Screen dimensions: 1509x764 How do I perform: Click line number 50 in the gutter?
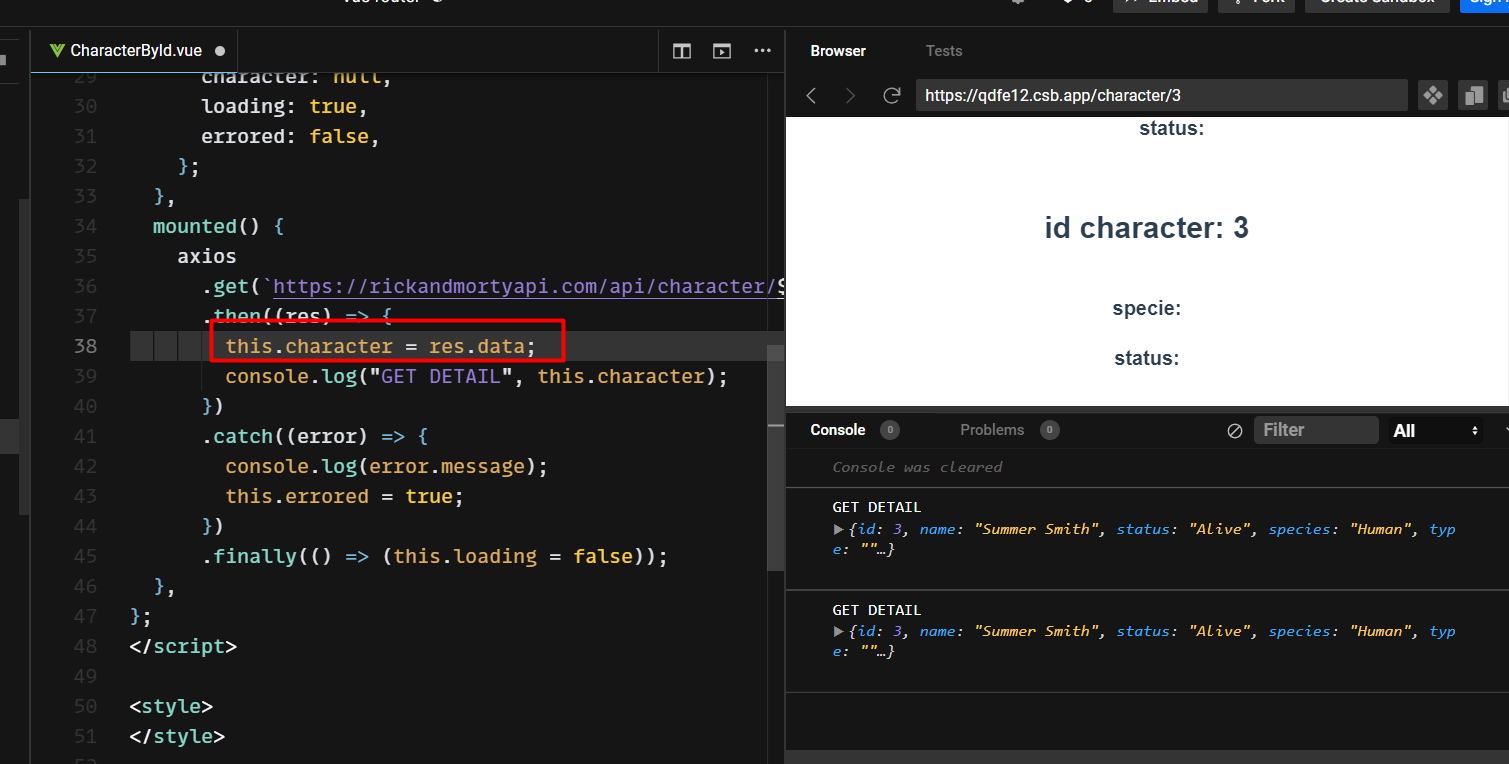pos(86,706)
